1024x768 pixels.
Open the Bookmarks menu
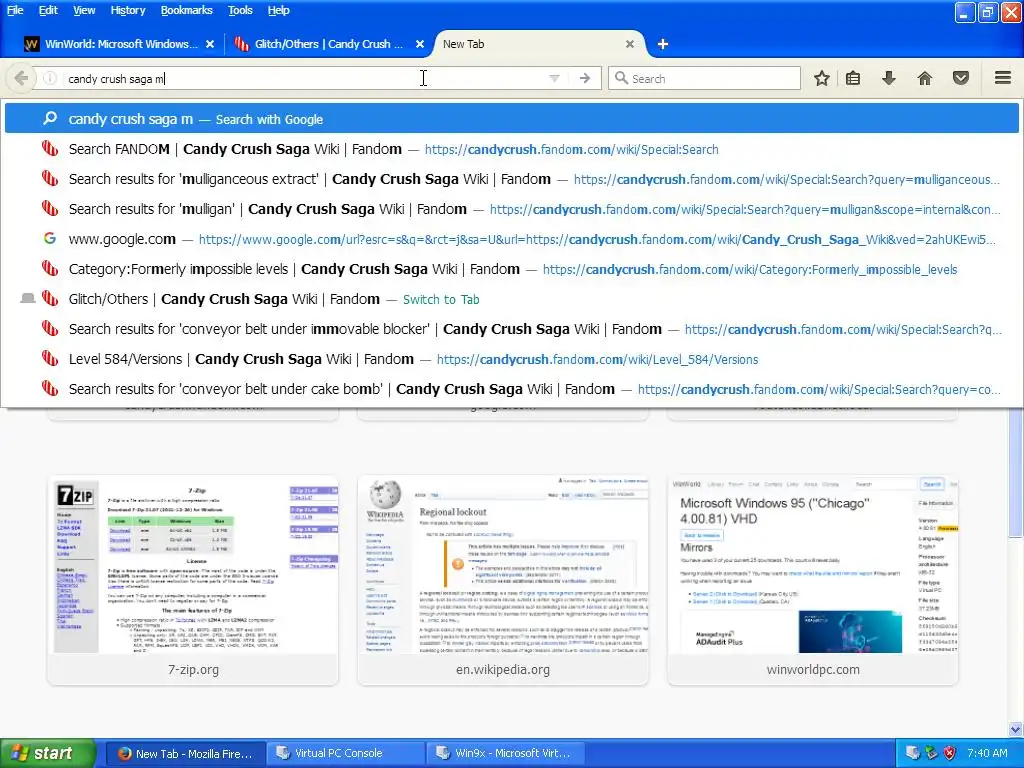click(186, 10)
